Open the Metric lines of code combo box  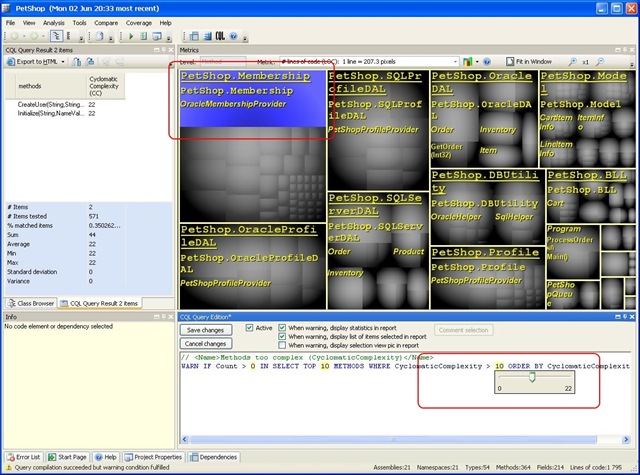pos(369,62)
